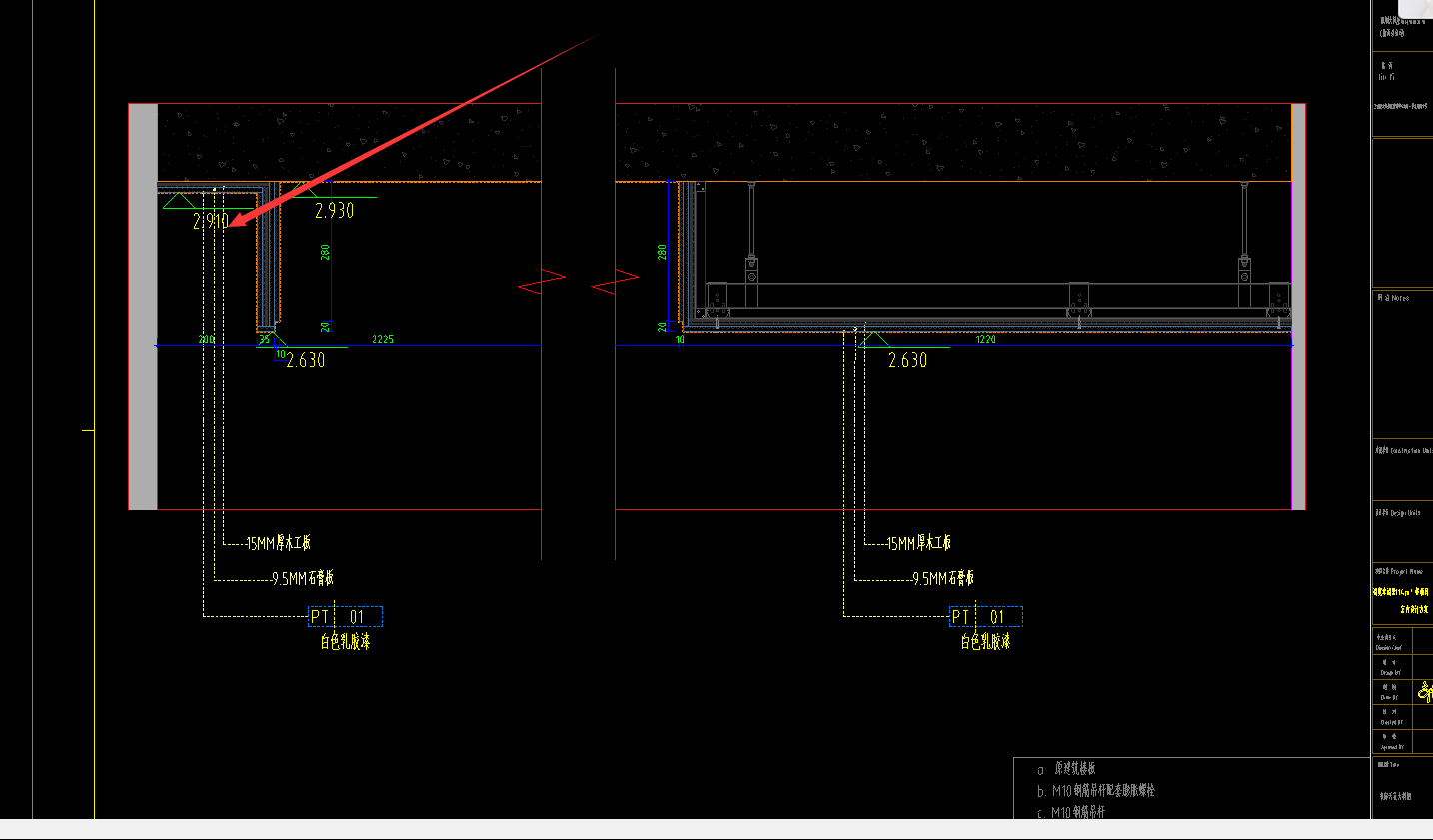
Task: Select the elevation triangle marker above right 2.630
Action: coord(876,340)
